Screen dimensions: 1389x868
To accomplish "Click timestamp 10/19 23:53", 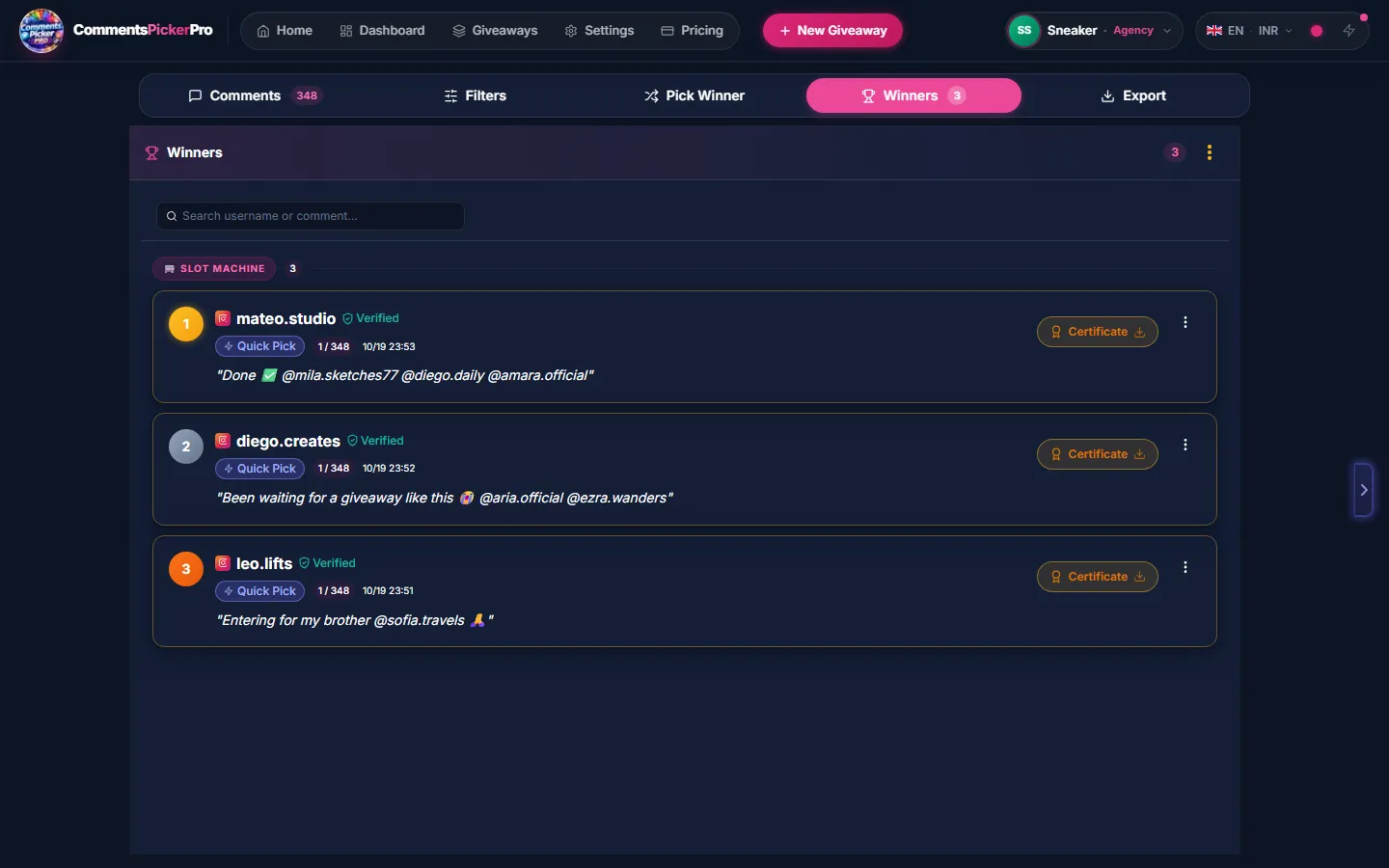I will [389, 346].
